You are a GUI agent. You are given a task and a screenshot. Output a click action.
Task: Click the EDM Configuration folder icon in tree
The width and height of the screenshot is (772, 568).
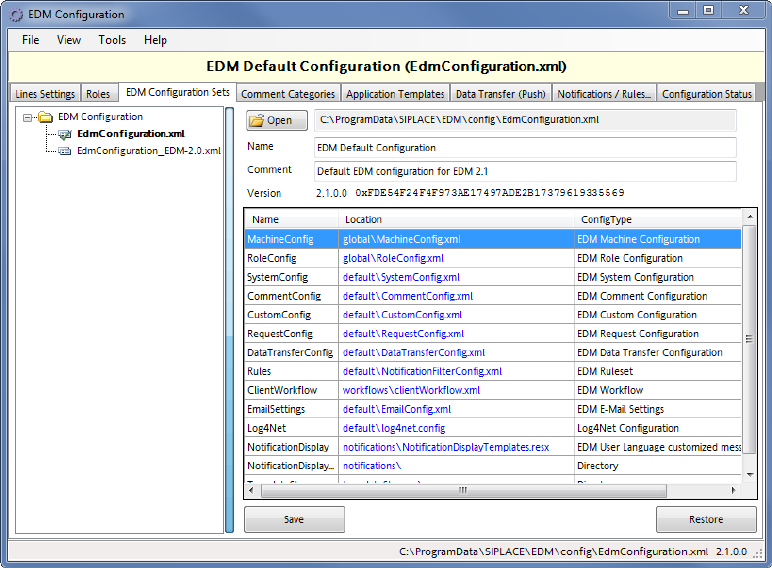(45, 117)
